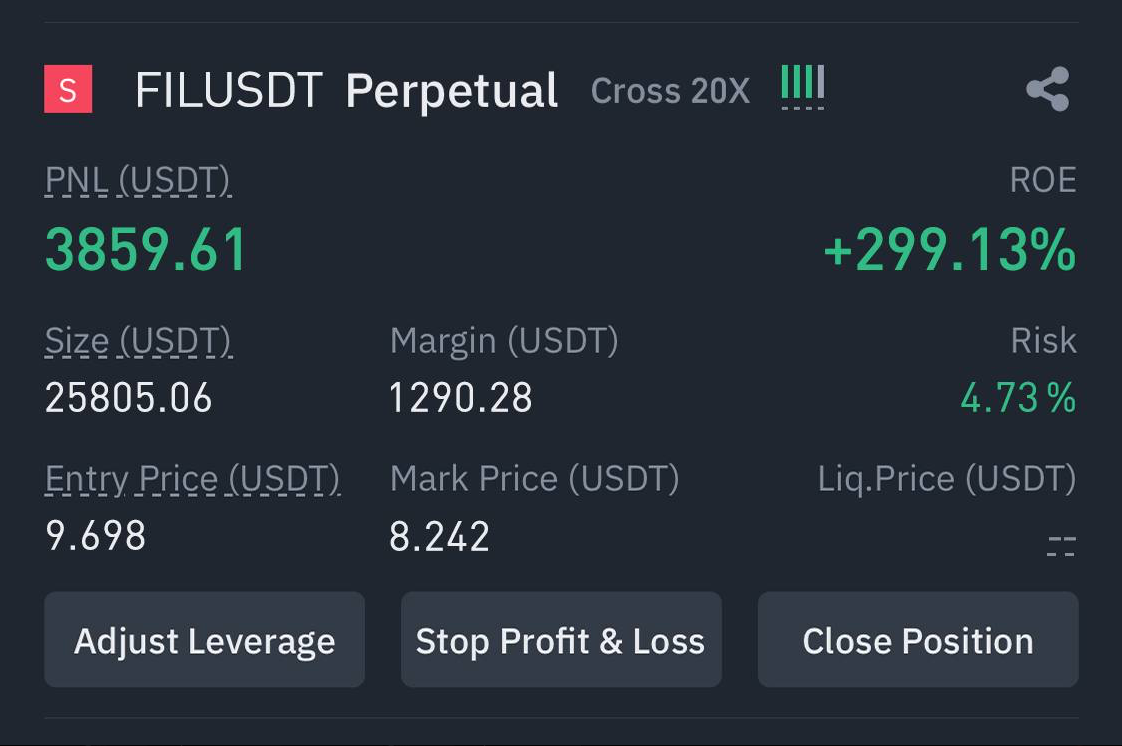
Task: Open Stop Profit & Loss settings
Action: 560,640
